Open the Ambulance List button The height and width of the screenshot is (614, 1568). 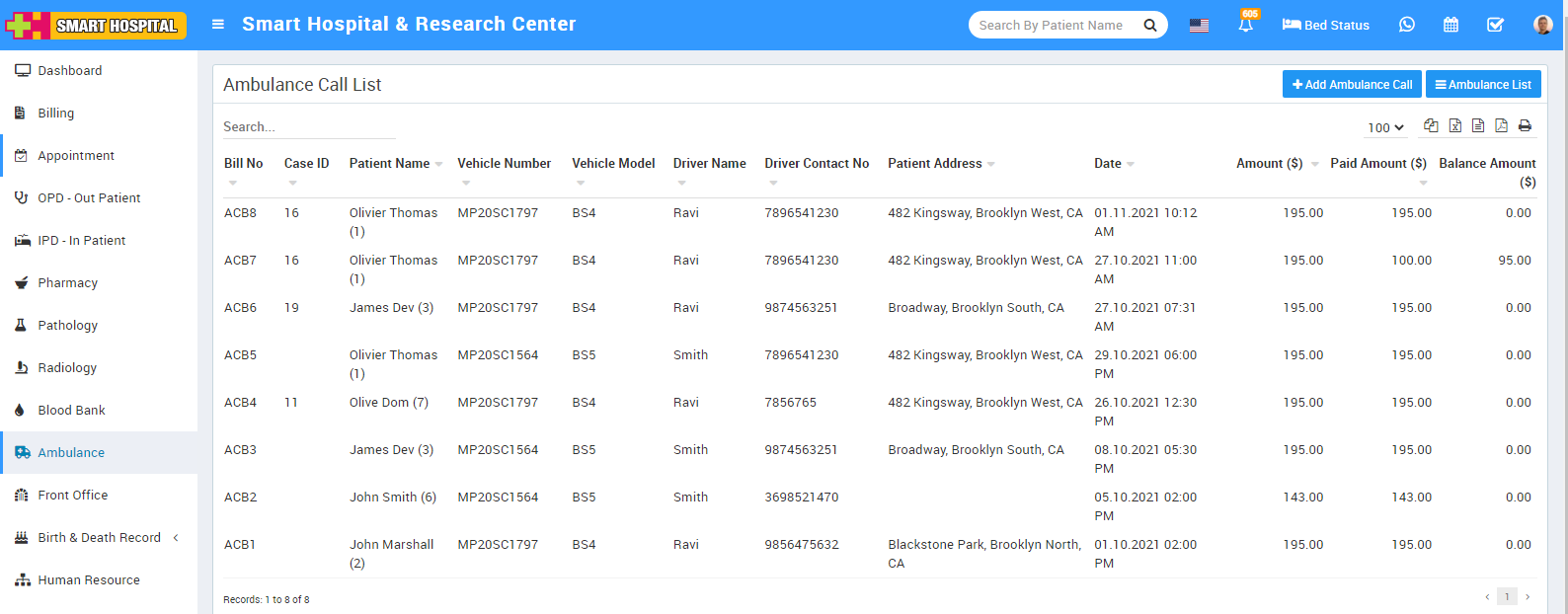(x=1483, y=85)
